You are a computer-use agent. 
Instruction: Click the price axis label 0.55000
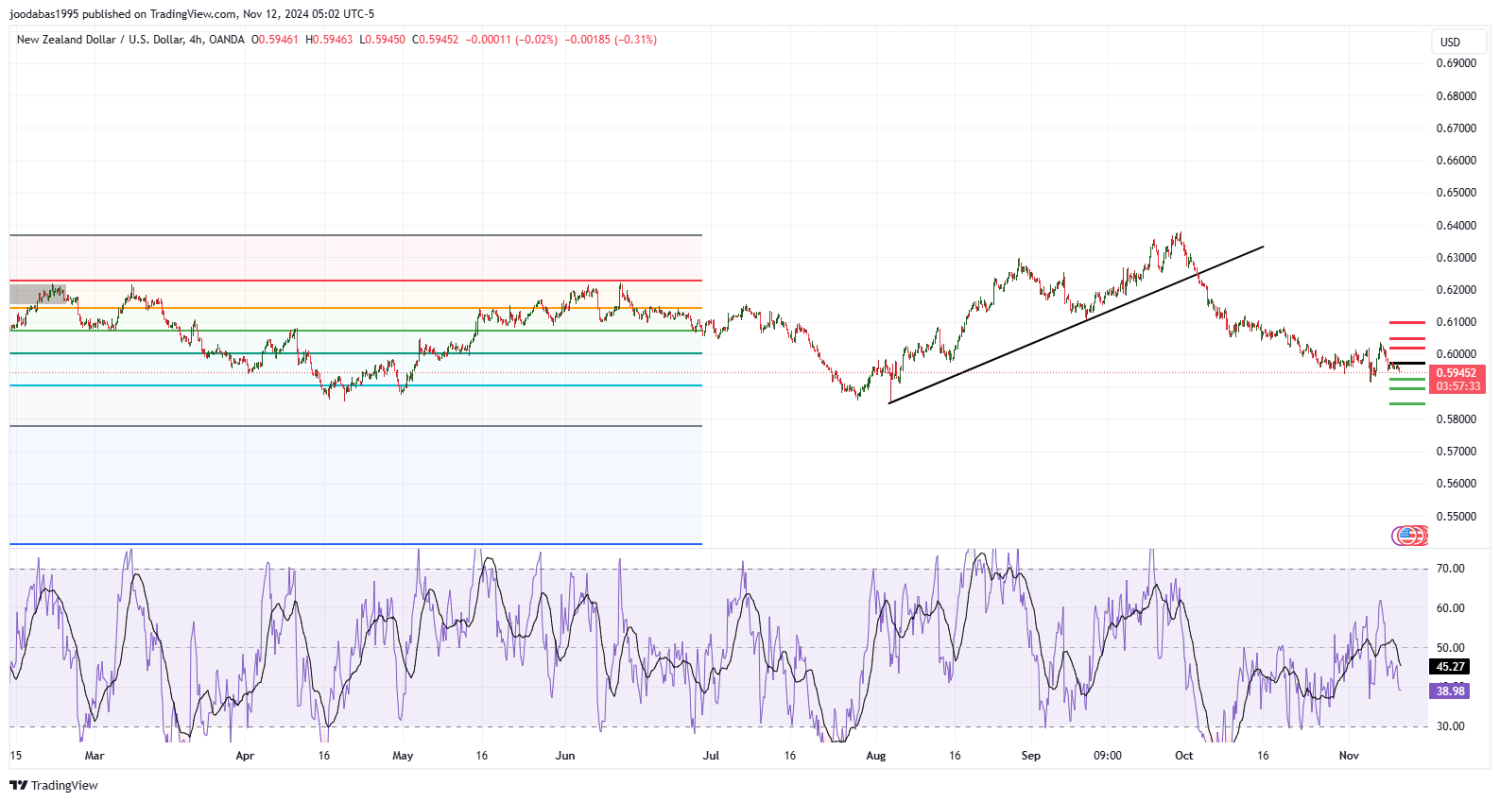pos(1457,516)
